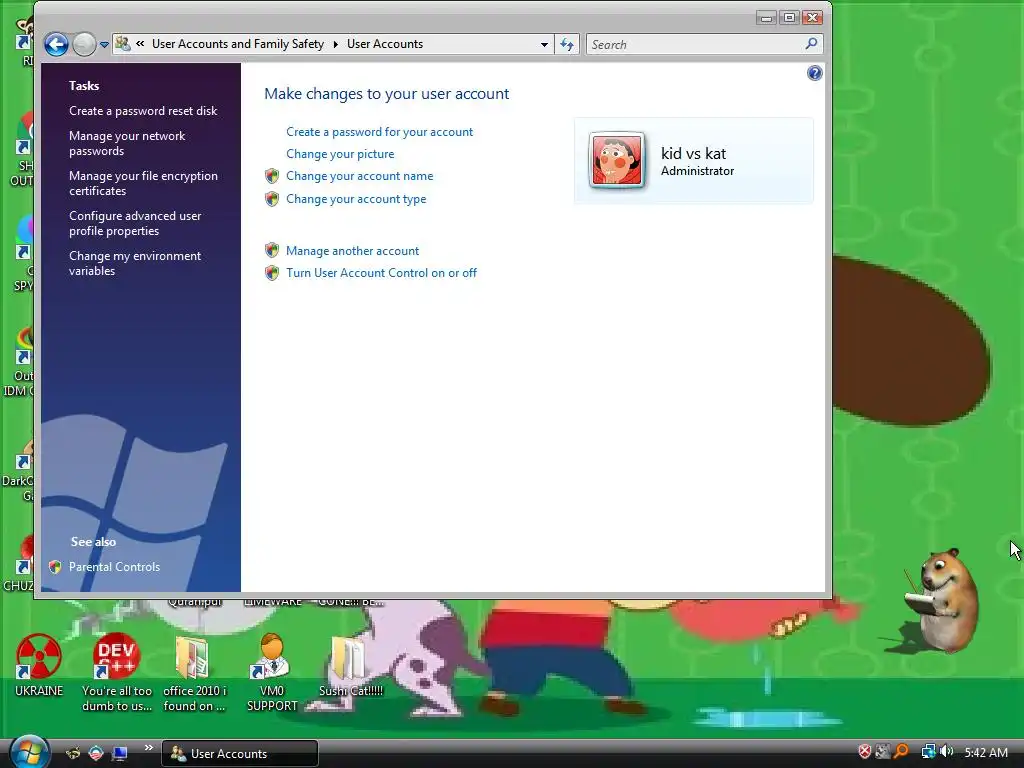Screen dimensions: 1024x768
Task: Minimize the User Accounts window
Action: click(x=767, y=18)
